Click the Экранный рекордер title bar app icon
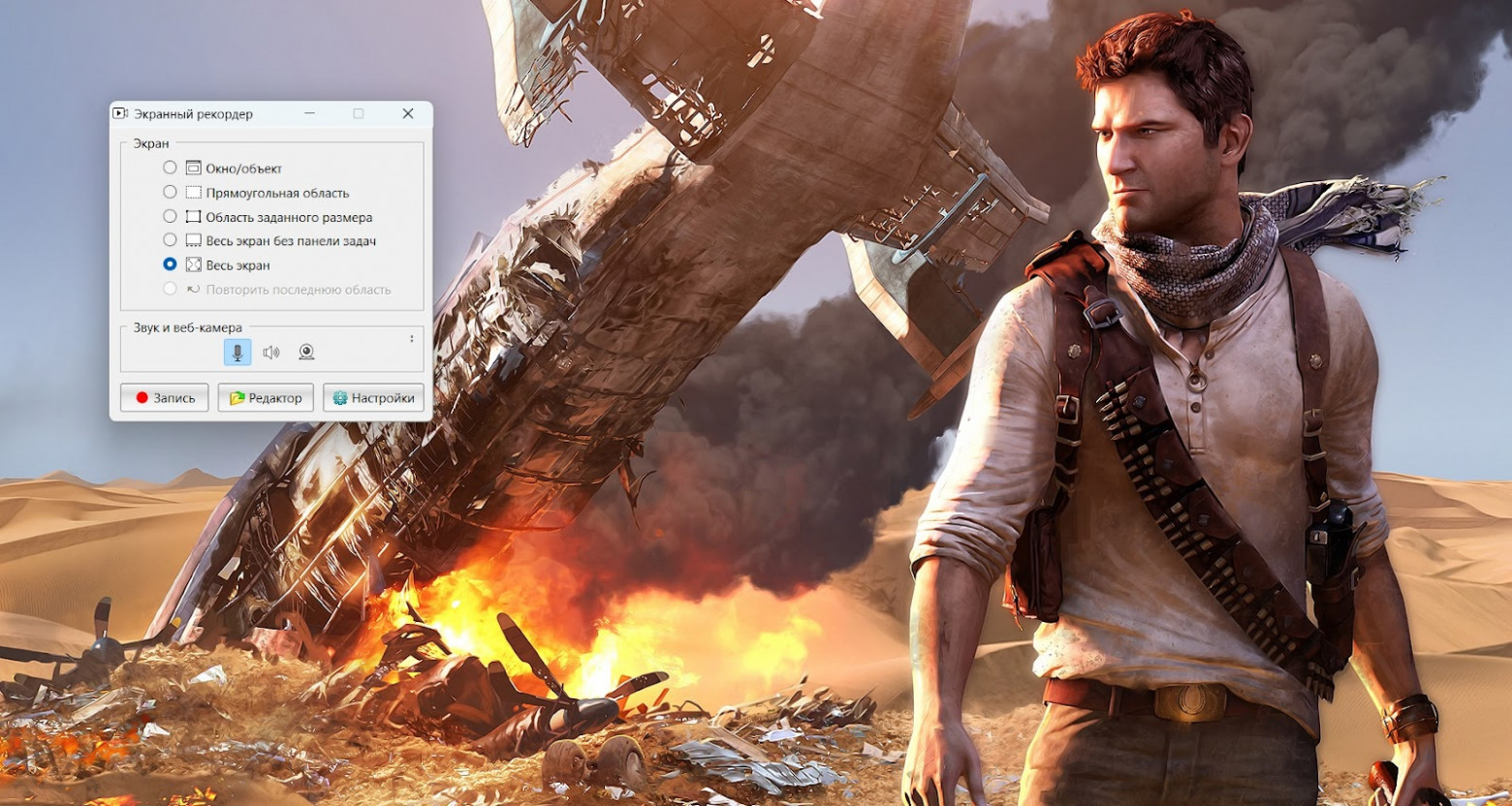 [120, 113]
